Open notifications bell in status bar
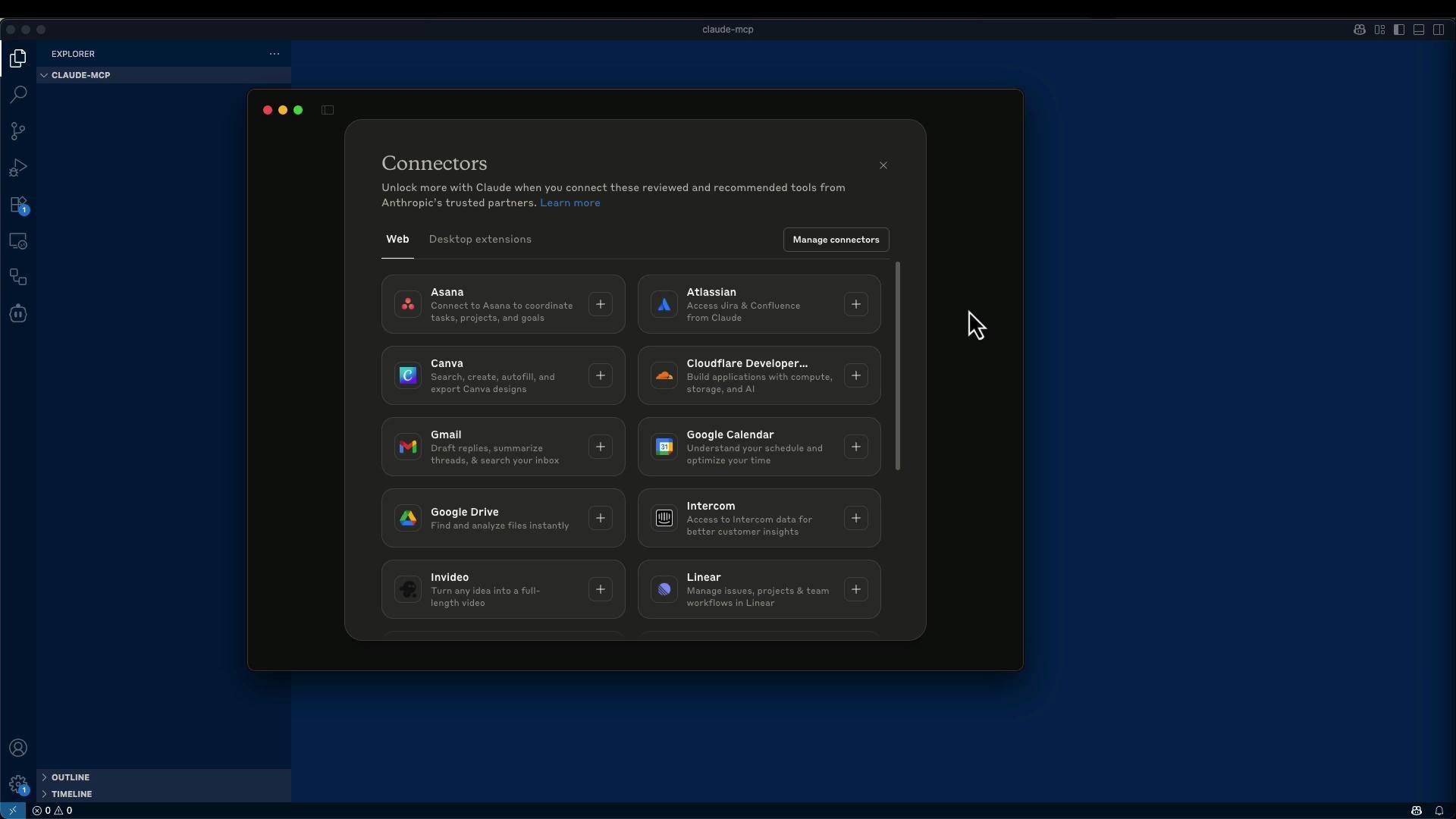The image size is (1456, 819). [x=1439, y=811]
